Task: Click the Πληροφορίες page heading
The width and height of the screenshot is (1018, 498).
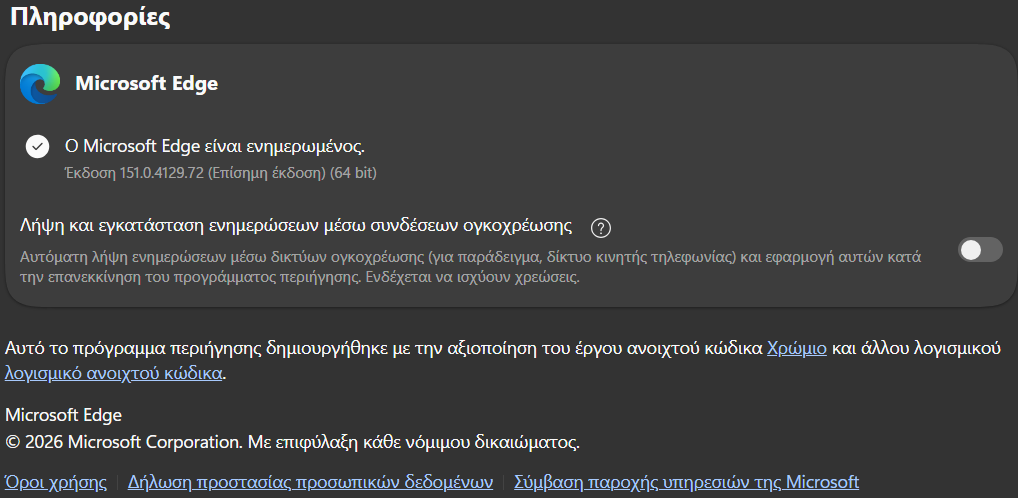Action: (x=90, y=17)
